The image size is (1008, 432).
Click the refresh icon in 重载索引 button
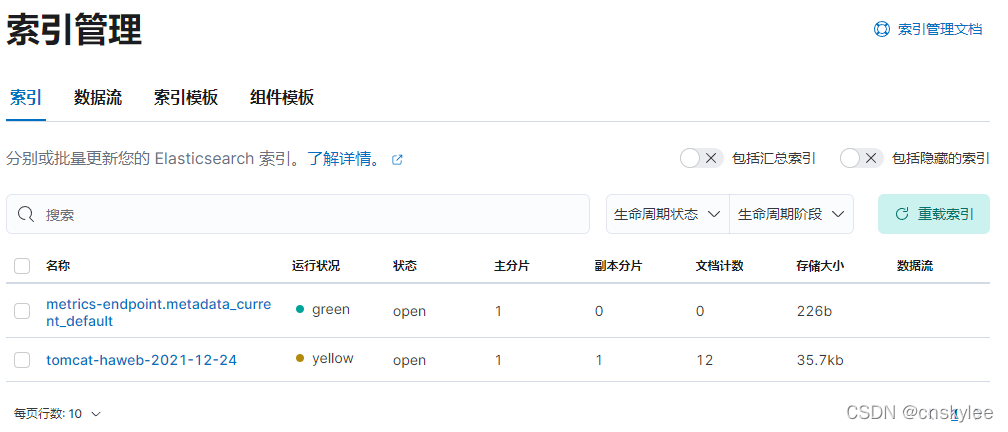902,214
